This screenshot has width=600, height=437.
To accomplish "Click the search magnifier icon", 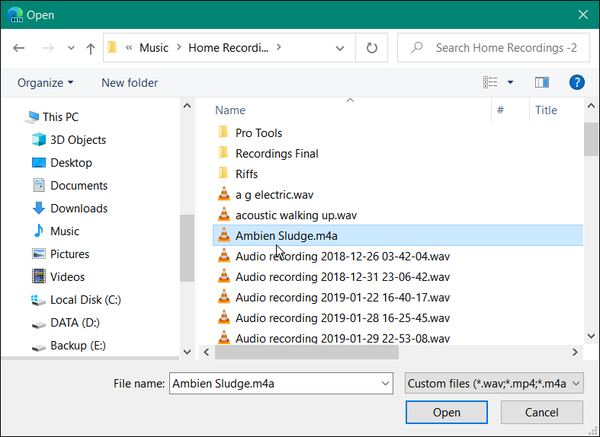I will coord(417,47).
